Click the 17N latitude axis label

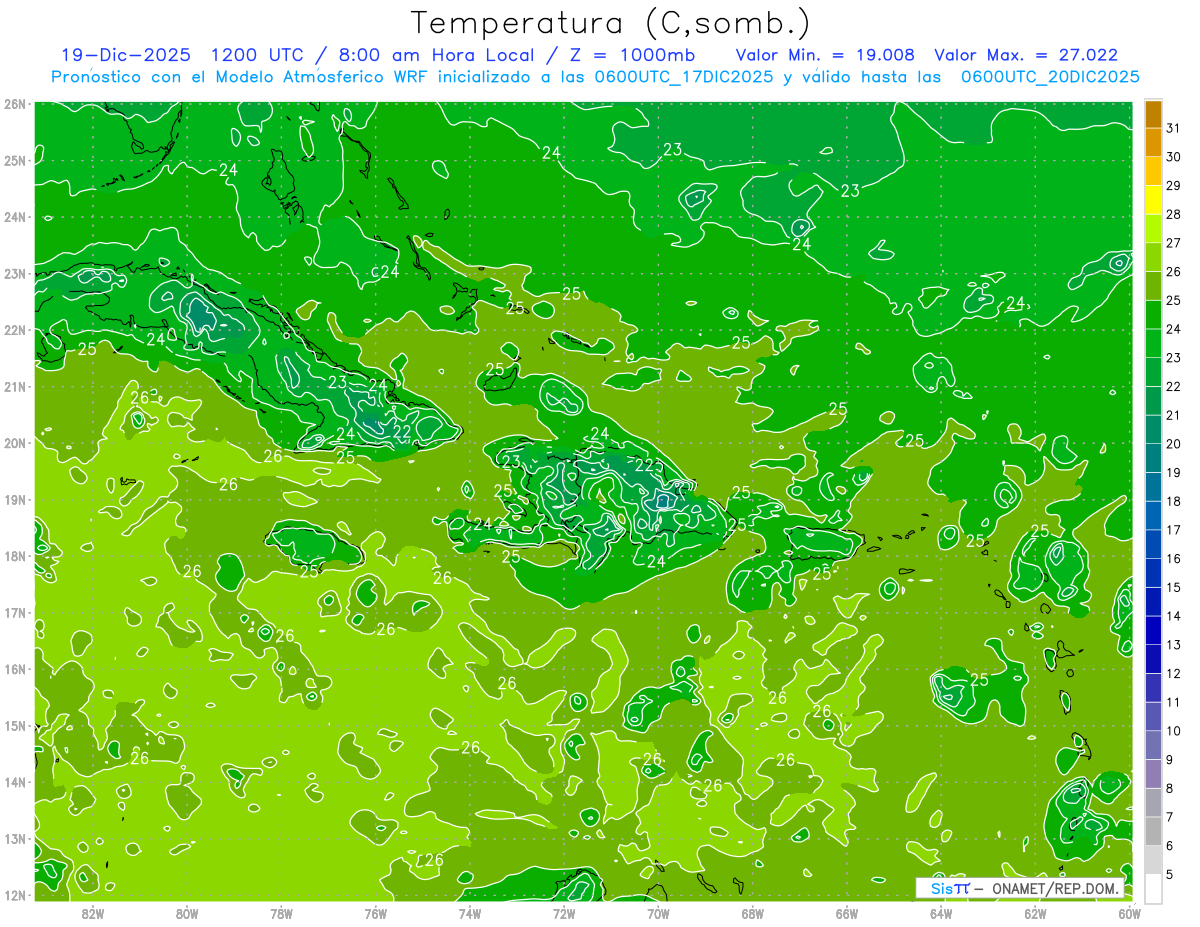15,612
